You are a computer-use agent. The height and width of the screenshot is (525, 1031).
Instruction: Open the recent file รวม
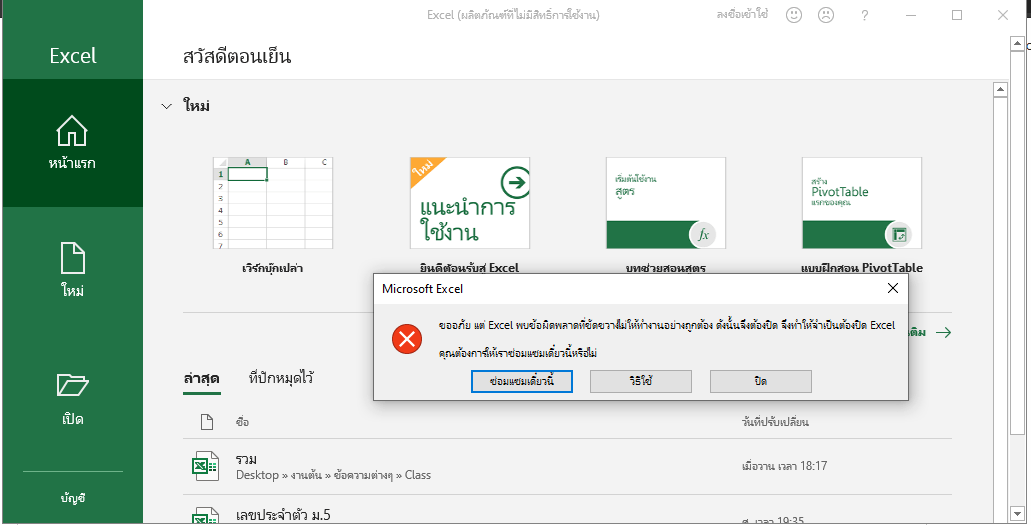[567, 466]
